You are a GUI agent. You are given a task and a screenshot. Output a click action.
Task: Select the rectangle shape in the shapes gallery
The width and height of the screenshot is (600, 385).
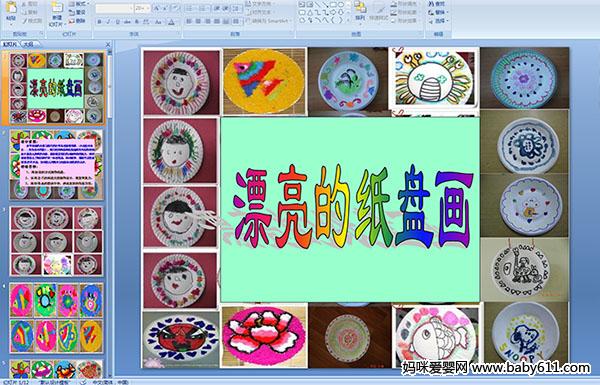pos(334,4)
